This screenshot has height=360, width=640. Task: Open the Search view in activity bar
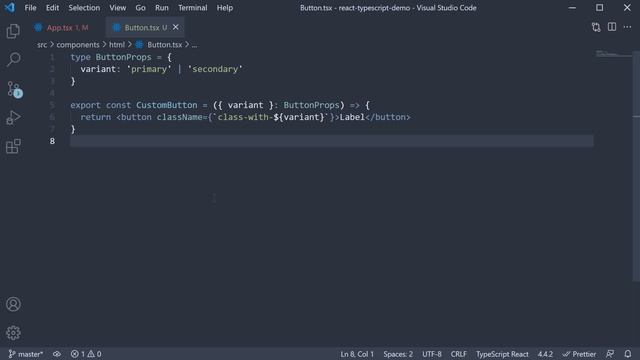[x=13, y=60]
